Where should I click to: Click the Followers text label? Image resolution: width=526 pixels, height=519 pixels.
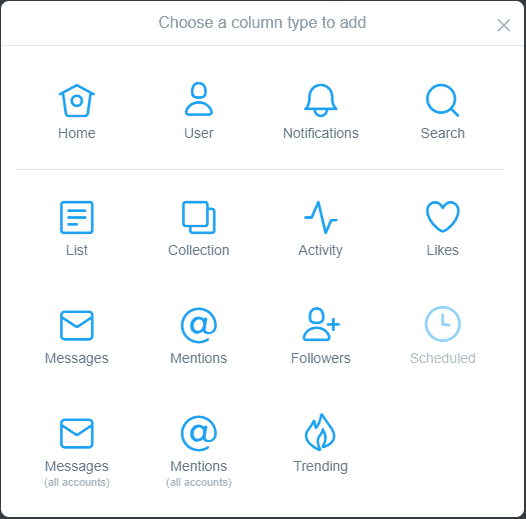pos(321,358)
